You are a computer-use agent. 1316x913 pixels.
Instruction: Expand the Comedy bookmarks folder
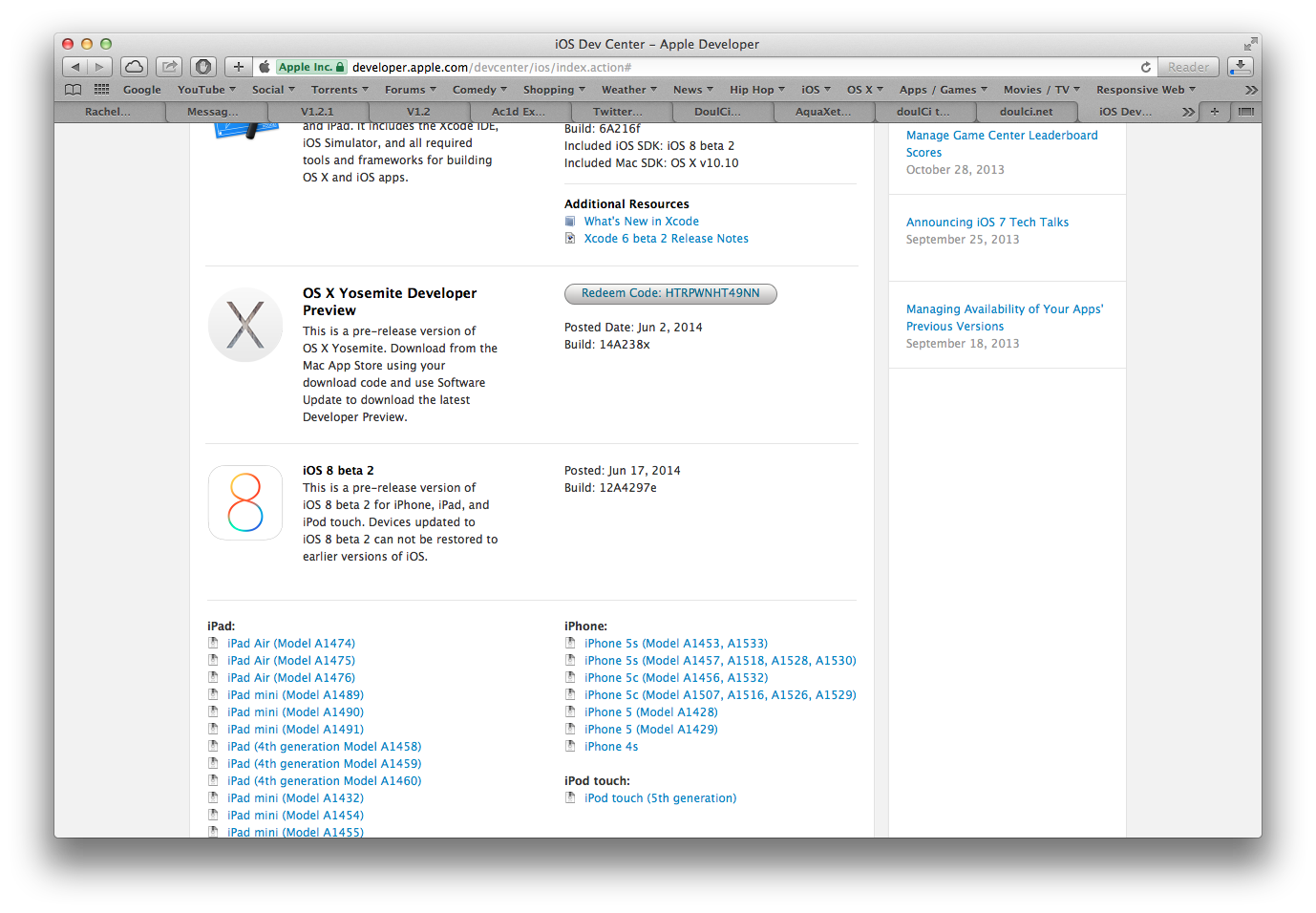[479, 90]
